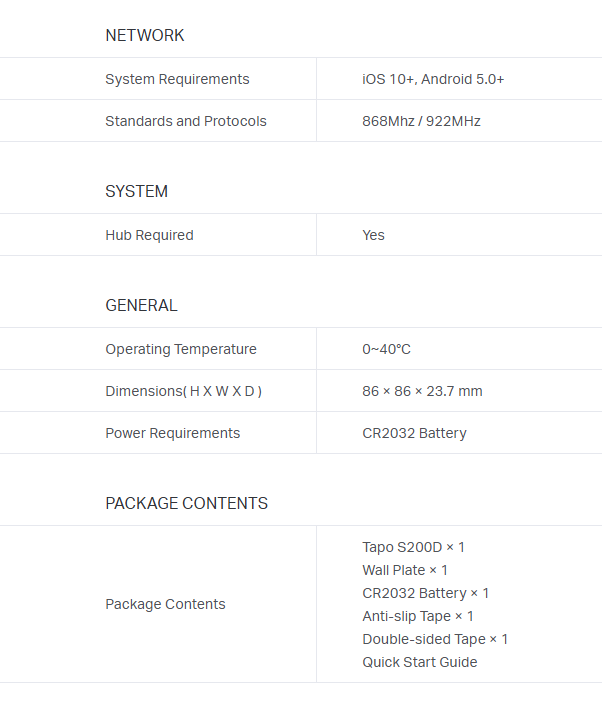Click the System Requirements label

(177, 79)
